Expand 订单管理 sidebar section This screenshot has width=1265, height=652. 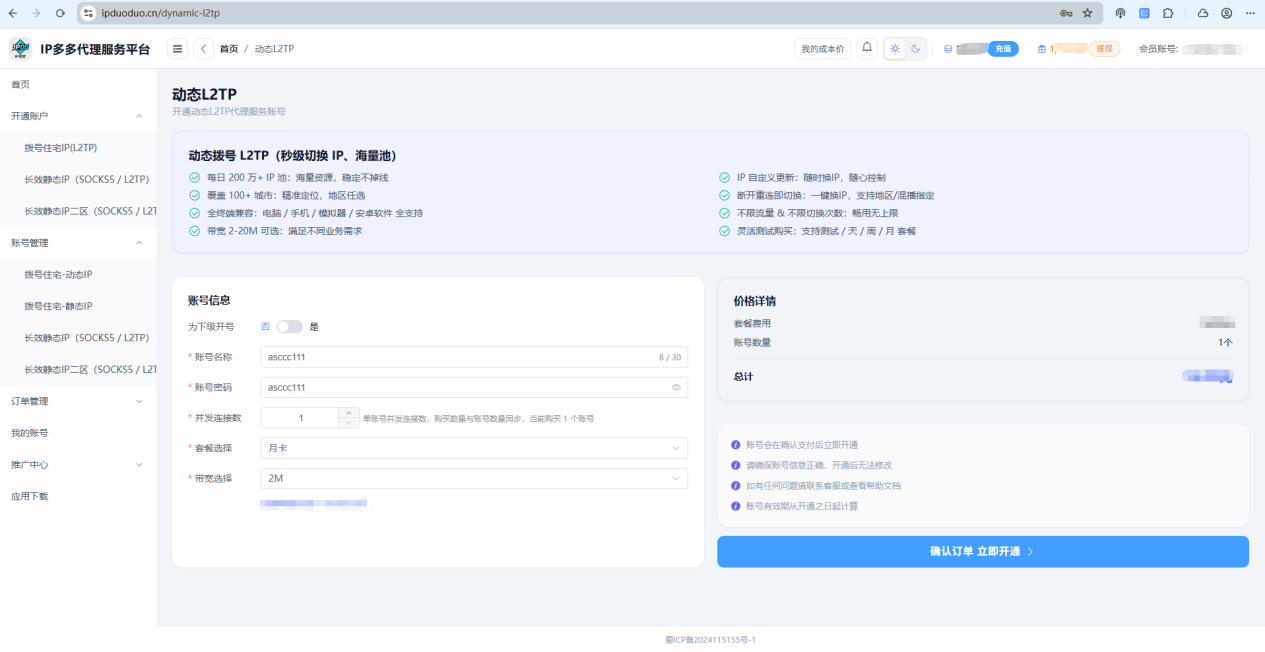coord(78,401)
